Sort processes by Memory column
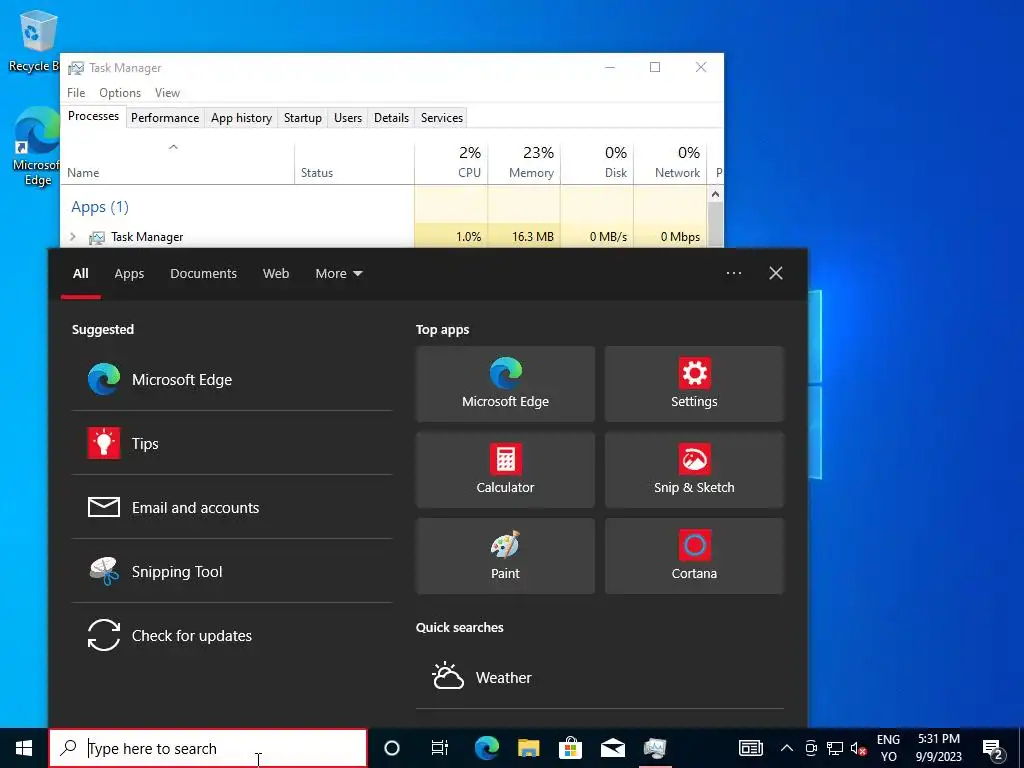The image size is (1024, 768). coord(524,162)
